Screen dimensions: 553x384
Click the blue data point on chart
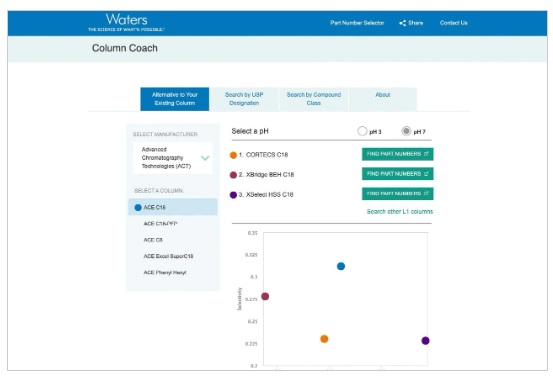341,266
